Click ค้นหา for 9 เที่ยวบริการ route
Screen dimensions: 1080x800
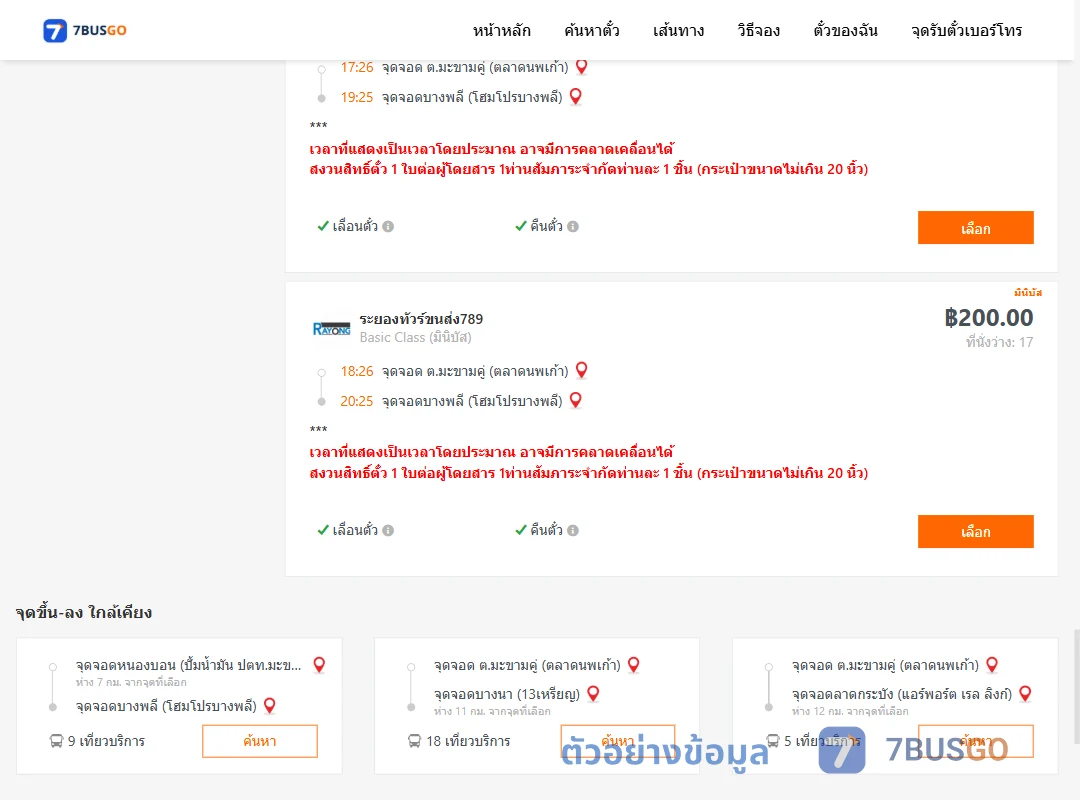[x=260, y=741]
